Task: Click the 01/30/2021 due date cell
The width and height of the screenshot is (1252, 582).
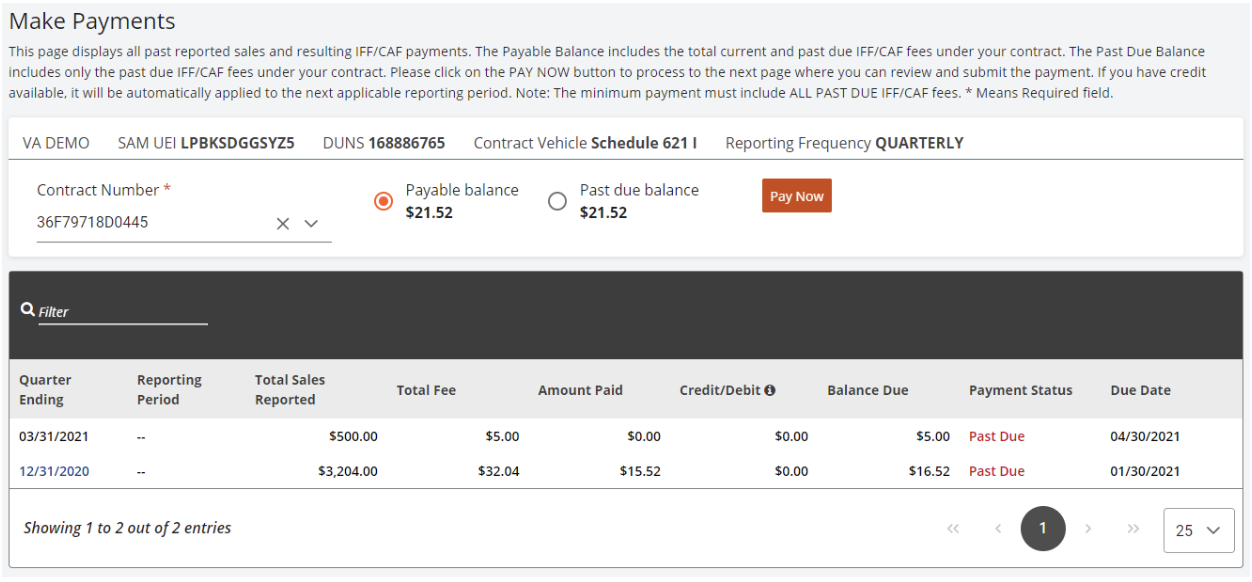Action: coord(1145,471)
